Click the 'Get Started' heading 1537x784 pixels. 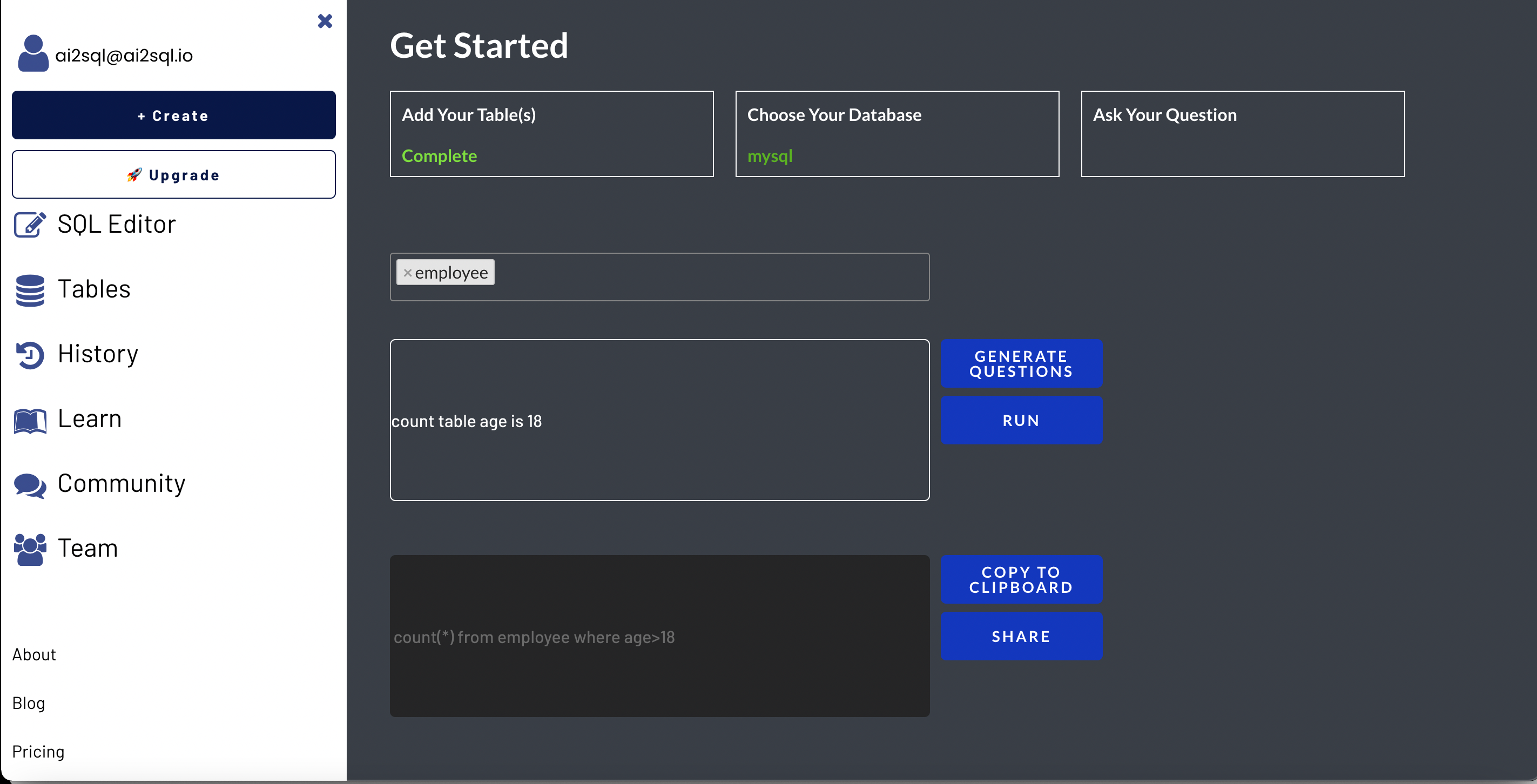pos(478,45)
